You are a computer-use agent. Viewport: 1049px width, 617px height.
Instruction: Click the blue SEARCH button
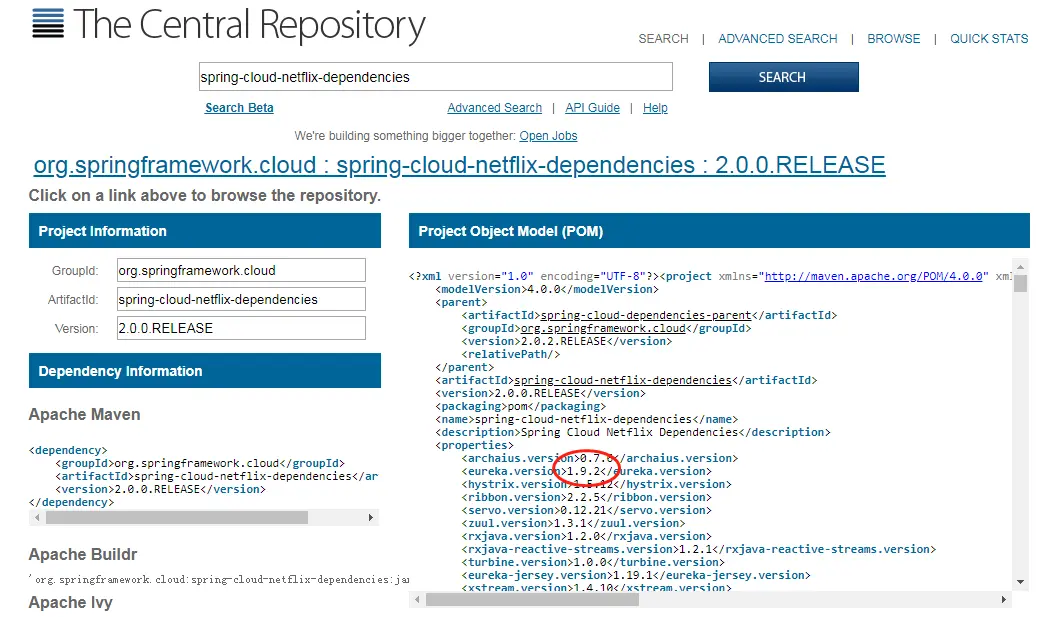point(783,77)
